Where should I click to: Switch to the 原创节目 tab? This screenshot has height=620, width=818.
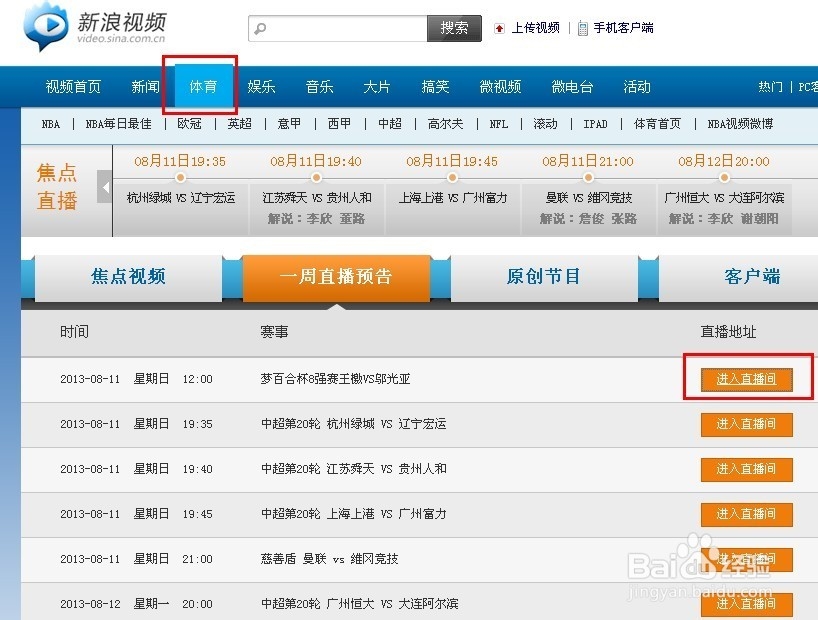(x=544, y=276)
